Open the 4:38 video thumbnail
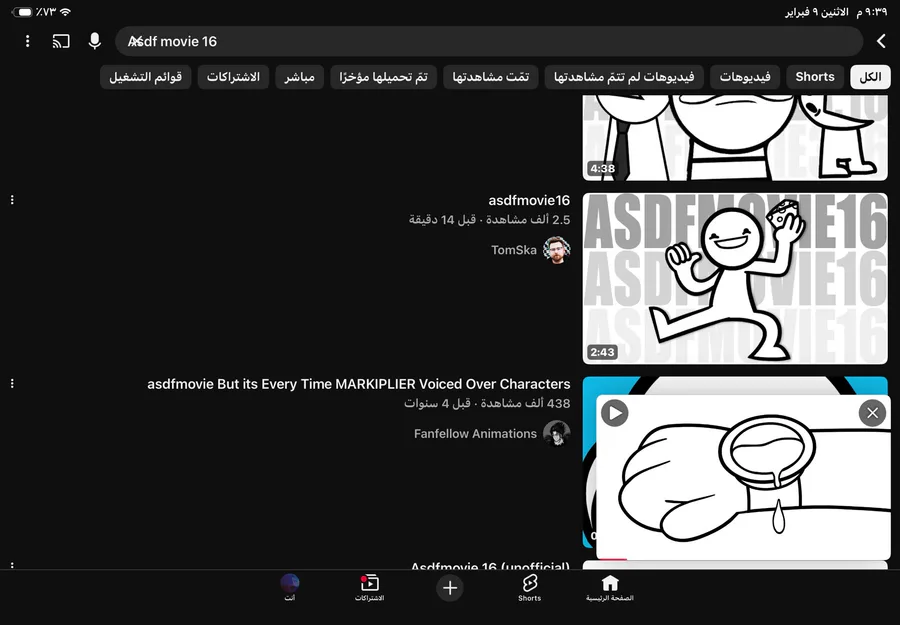 coord(735,138)
